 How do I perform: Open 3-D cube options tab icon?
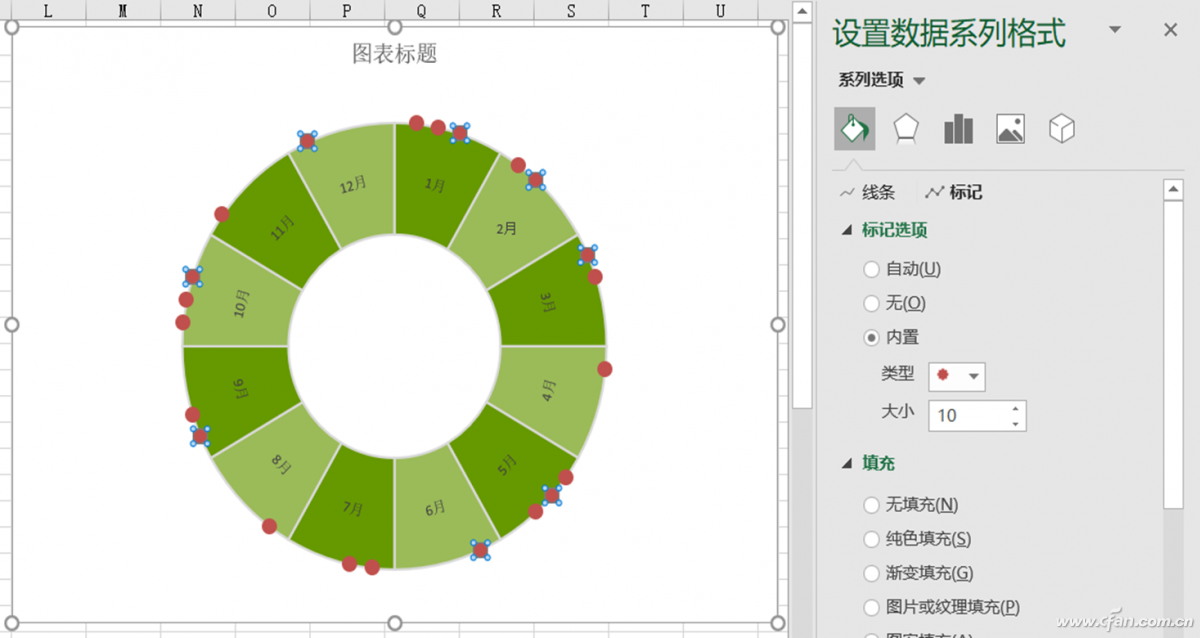[x=1062, y=129]
